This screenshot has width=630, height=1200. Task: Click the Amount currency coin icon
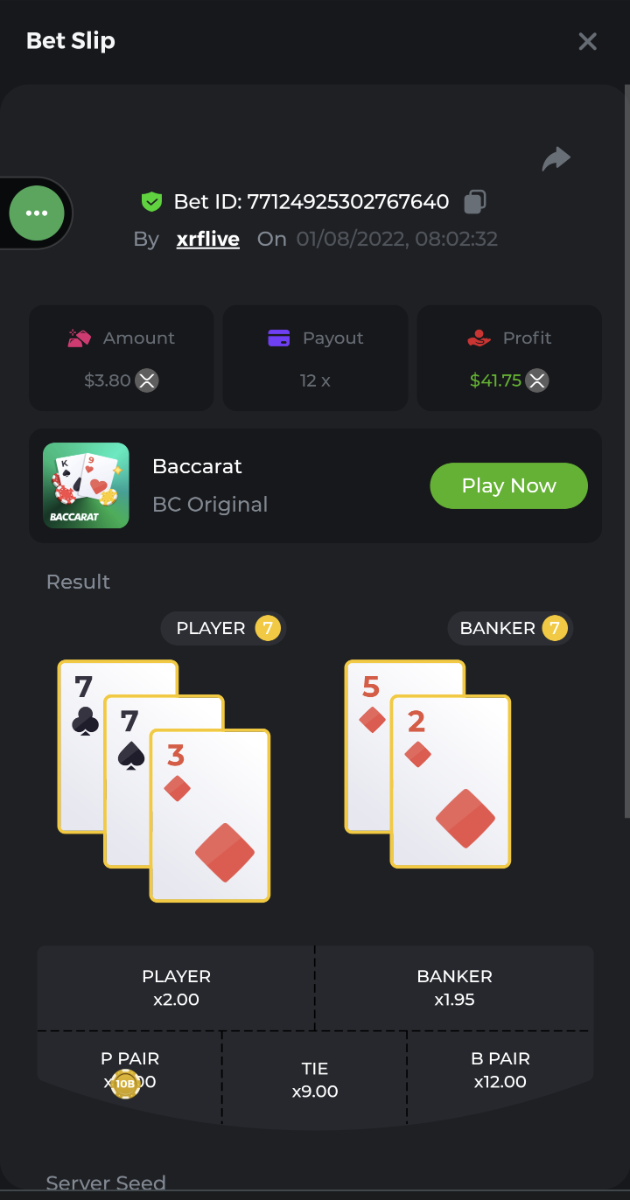tap(148, 380)
